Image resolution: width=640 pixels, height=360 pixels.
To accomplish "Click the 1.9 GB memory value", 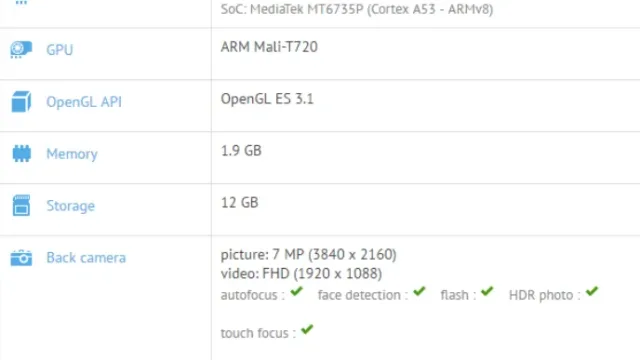I will 241,151.
